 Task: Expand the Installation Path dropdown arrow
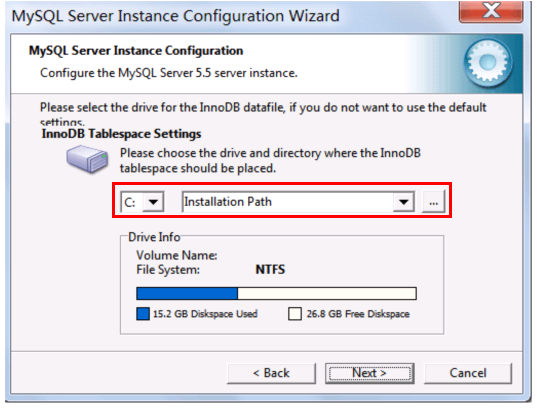403,202
